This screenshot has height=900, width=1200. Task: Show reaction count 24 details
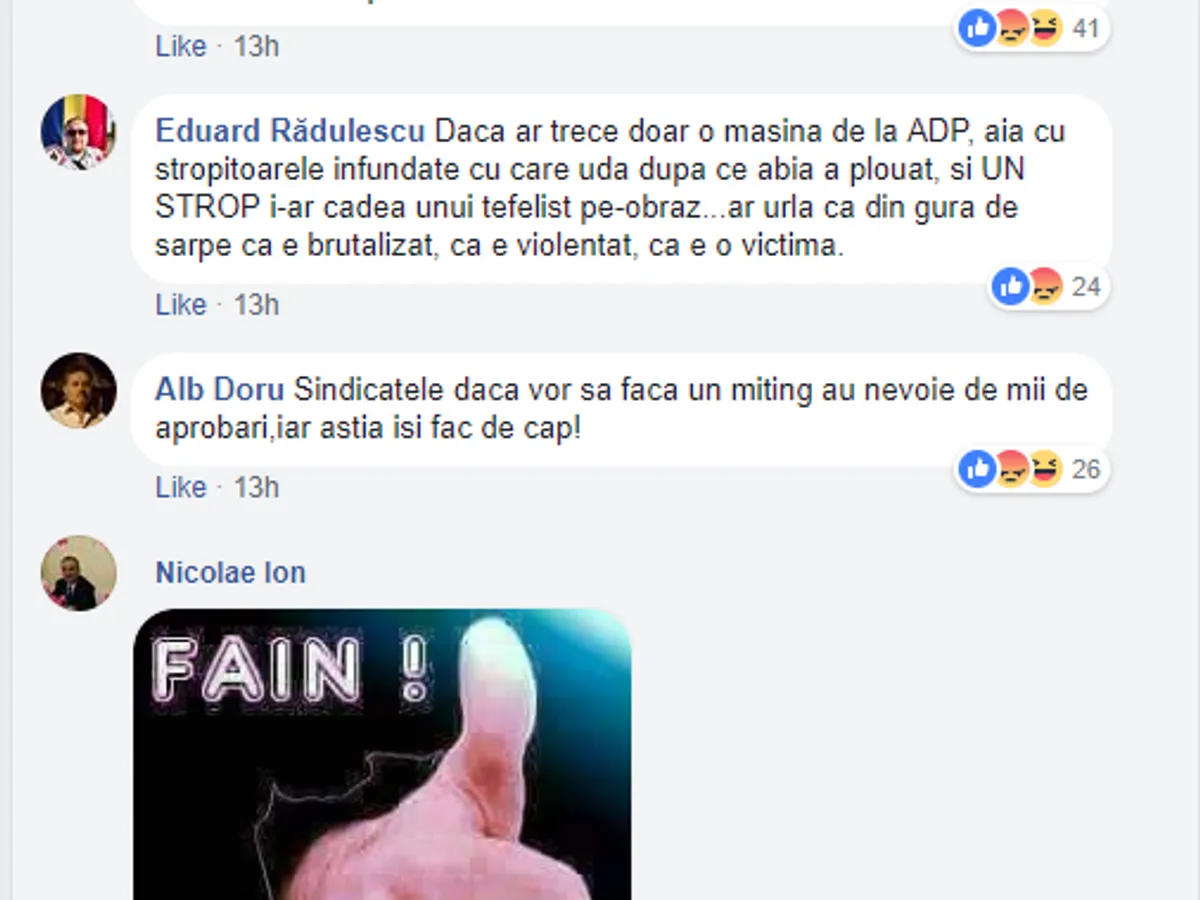tap(1086, 288)
